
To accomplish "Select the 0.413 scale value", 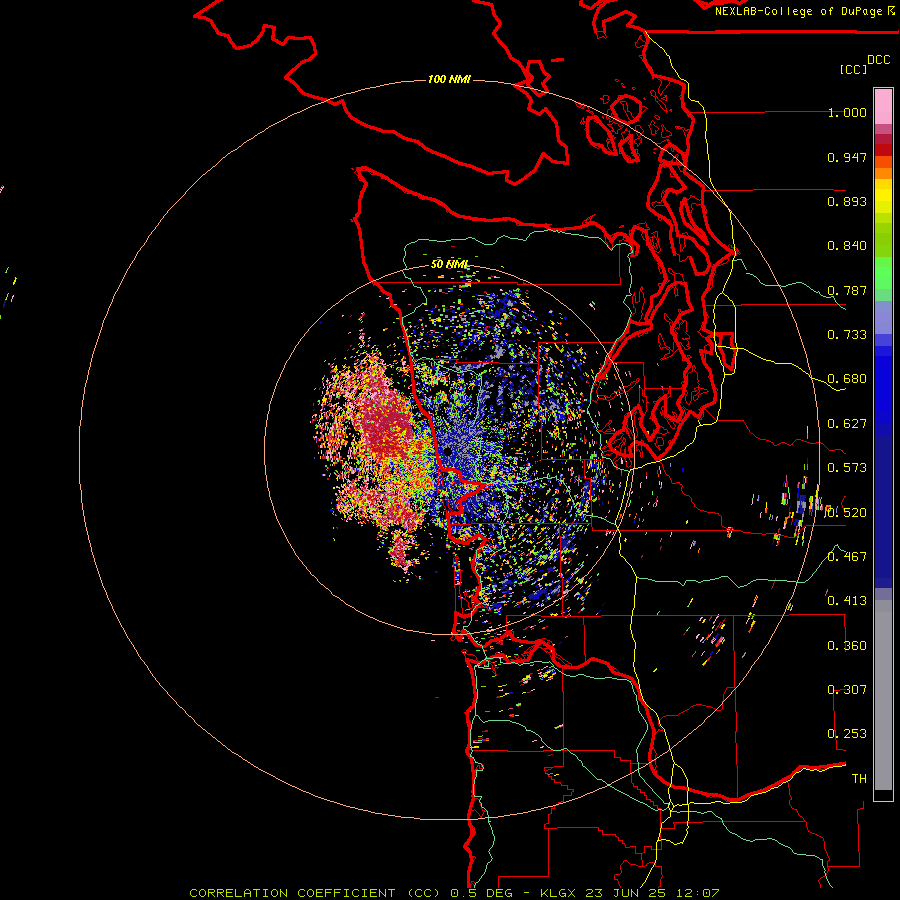I will pos(847,601).
